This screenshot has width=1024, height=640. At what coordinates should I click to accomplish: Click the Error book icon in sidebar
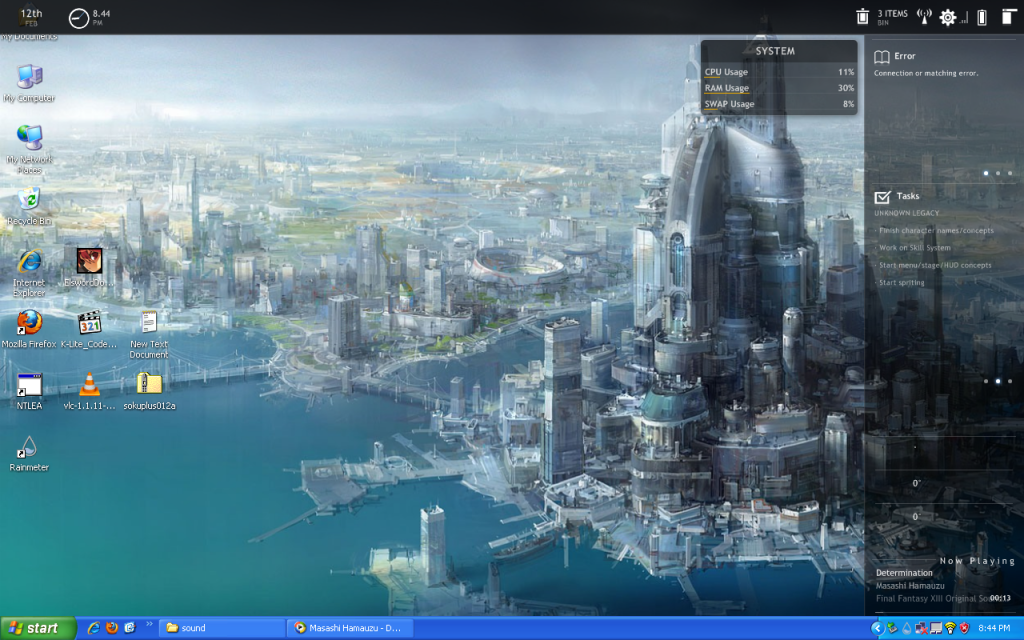(x=882, y=57)
